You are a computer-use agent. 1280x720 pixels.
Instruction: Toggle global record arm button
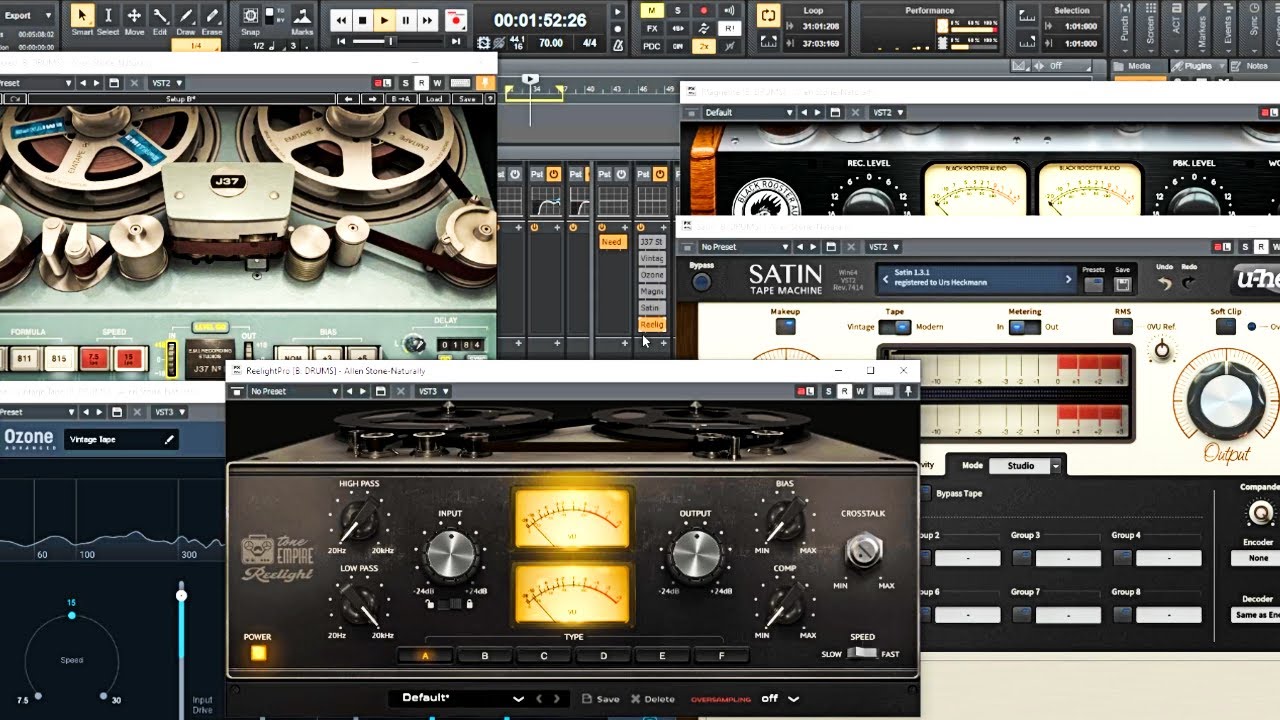[704, 11]
